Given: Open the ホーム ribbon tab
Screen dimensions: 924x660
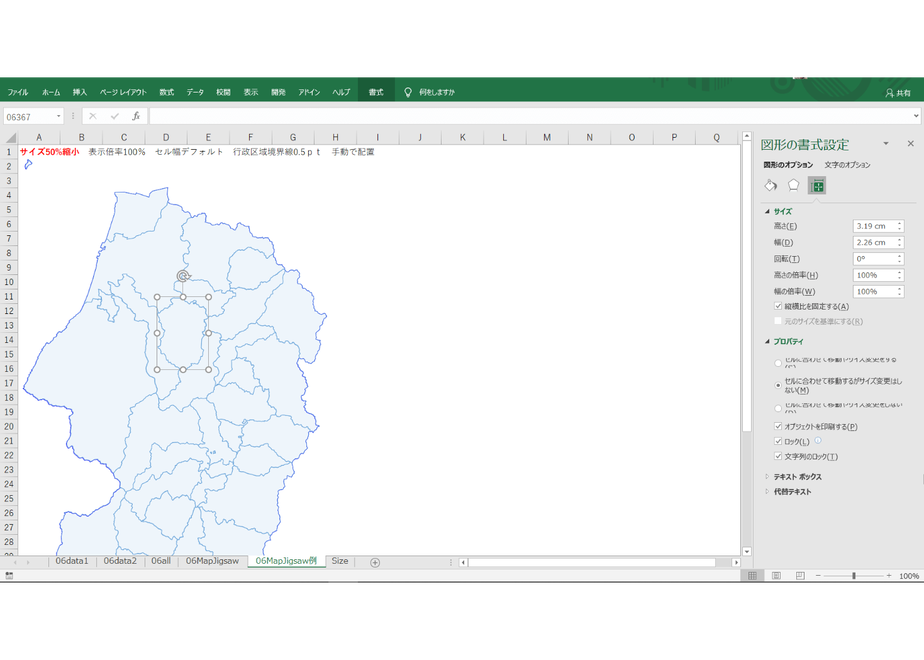Looking at the screenshot, I should (x=51, y=92).
